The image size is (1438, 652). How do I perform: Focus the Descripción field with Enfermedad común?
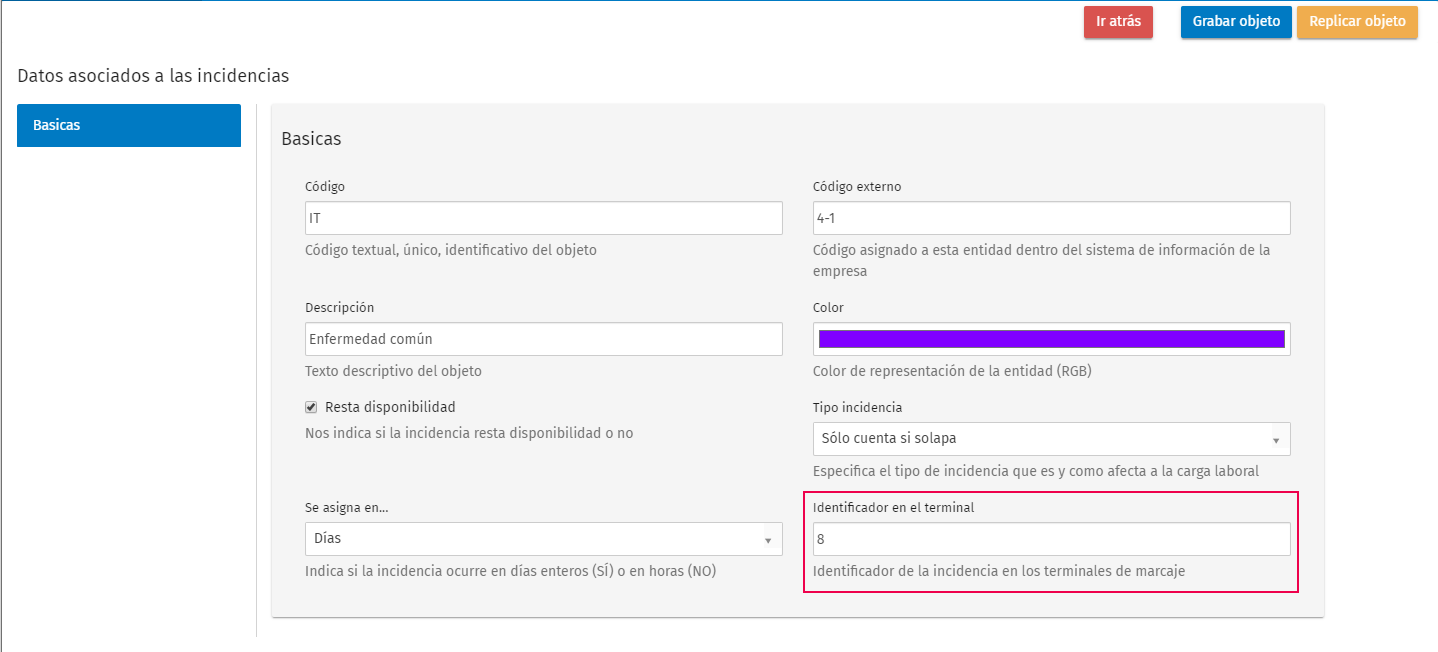[x=544, y=339]
